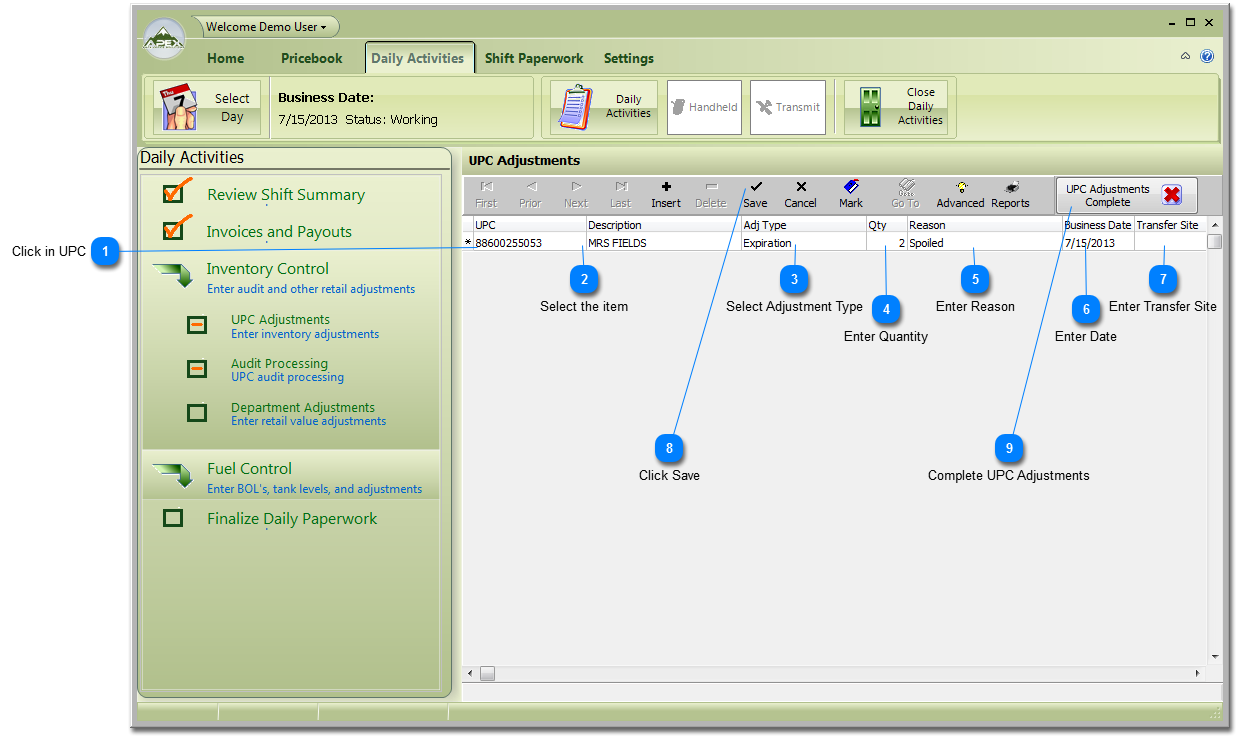Click the Save checkmark icon
This screenshot has height=736, width=1238.
[756, 188]
